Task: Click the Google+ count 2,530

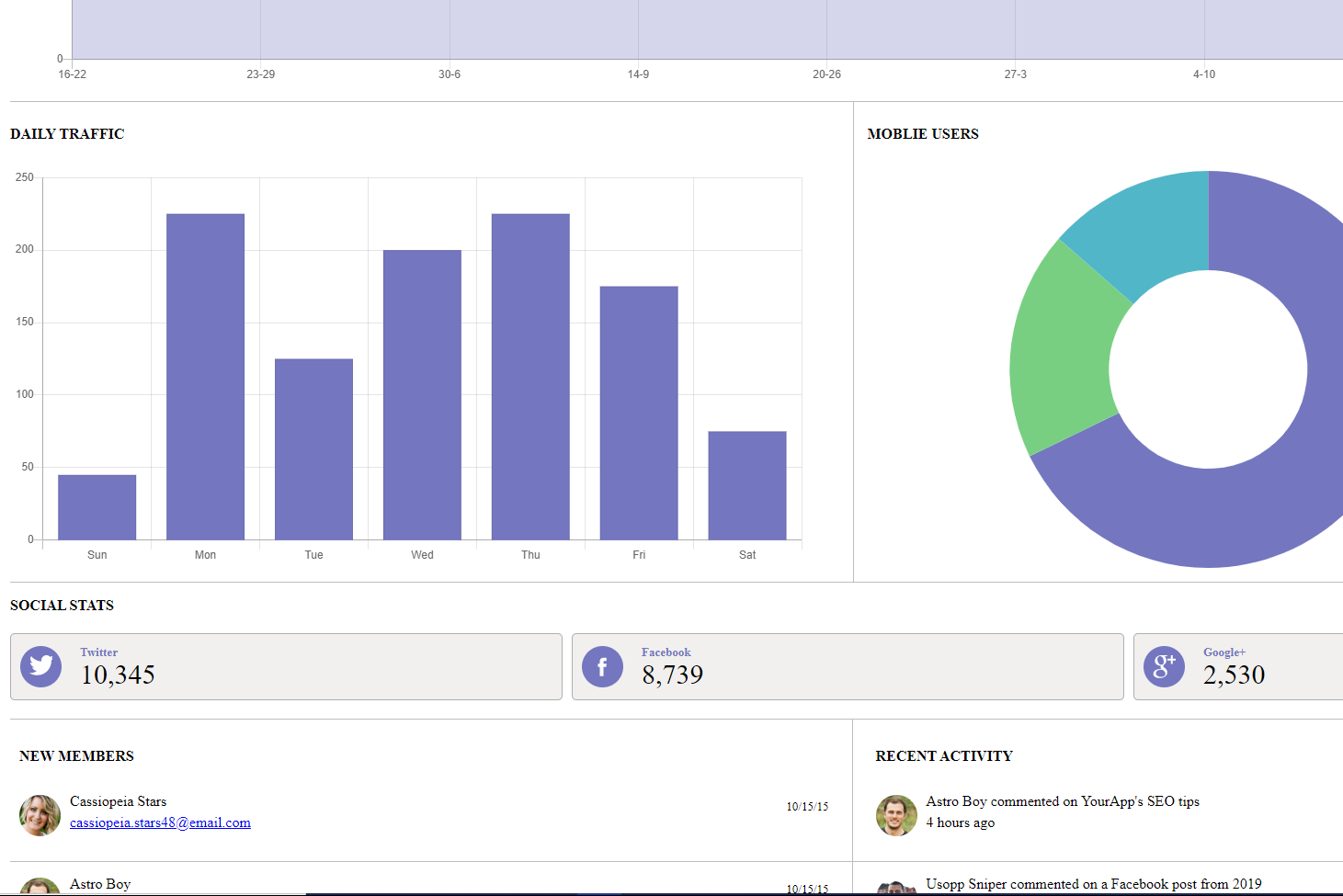Action: click(1235, 675)
